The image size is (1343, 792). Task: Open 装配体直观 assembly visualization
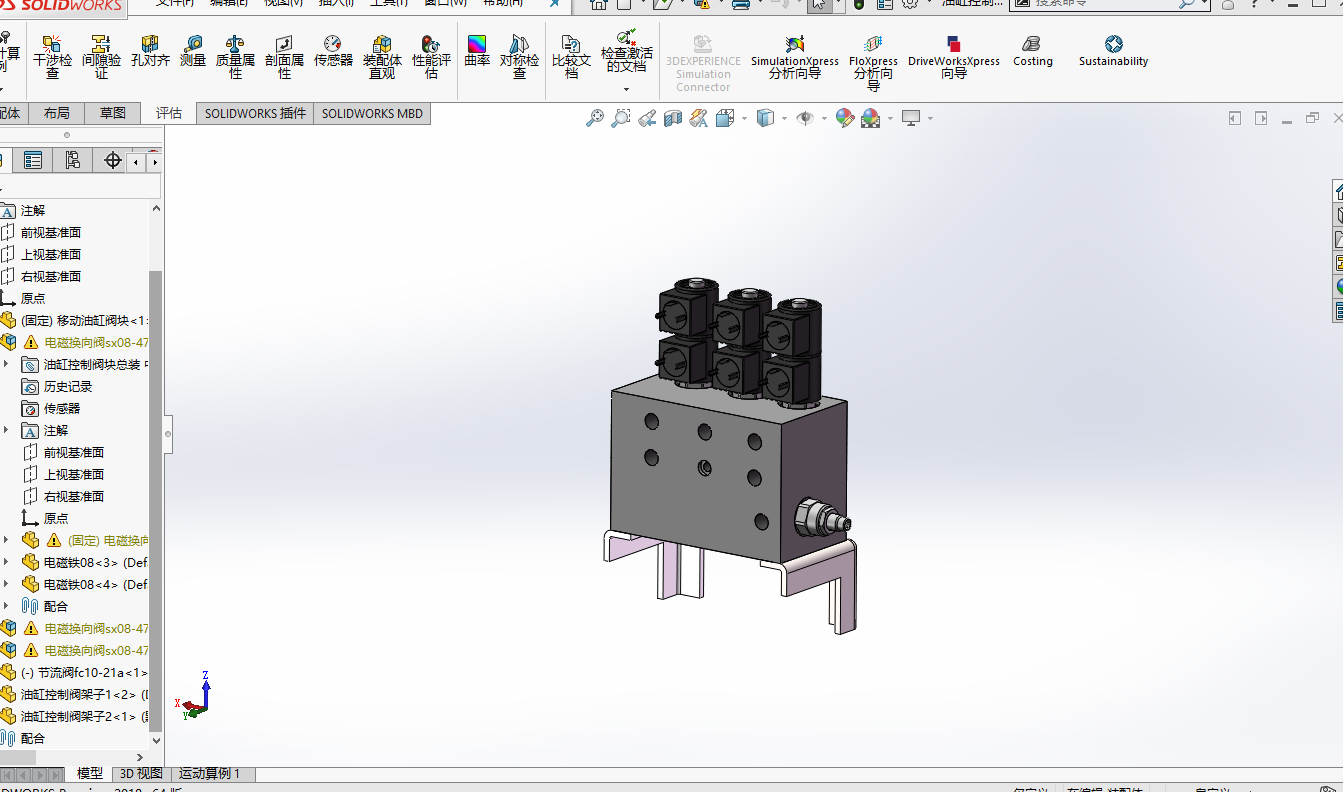tap(382, 57)
